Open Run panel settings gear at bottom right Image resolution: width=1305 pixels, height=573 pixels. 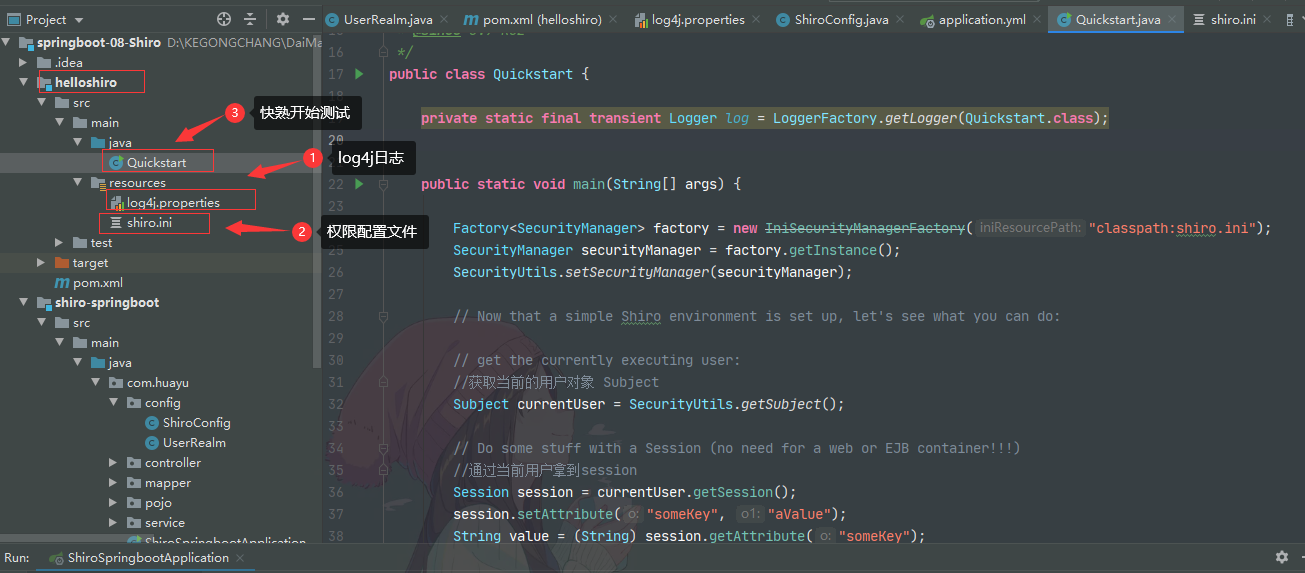[1281, 557]
